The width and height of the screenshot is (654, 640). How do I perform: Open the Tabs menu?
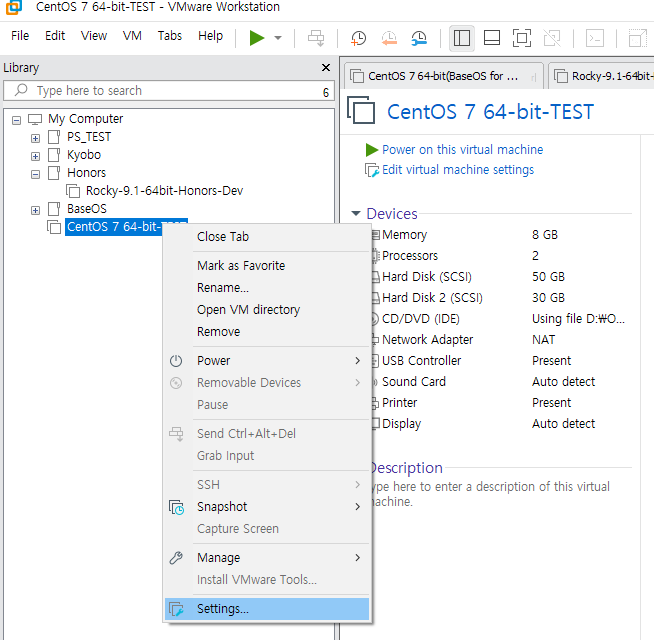coord(170,36)
